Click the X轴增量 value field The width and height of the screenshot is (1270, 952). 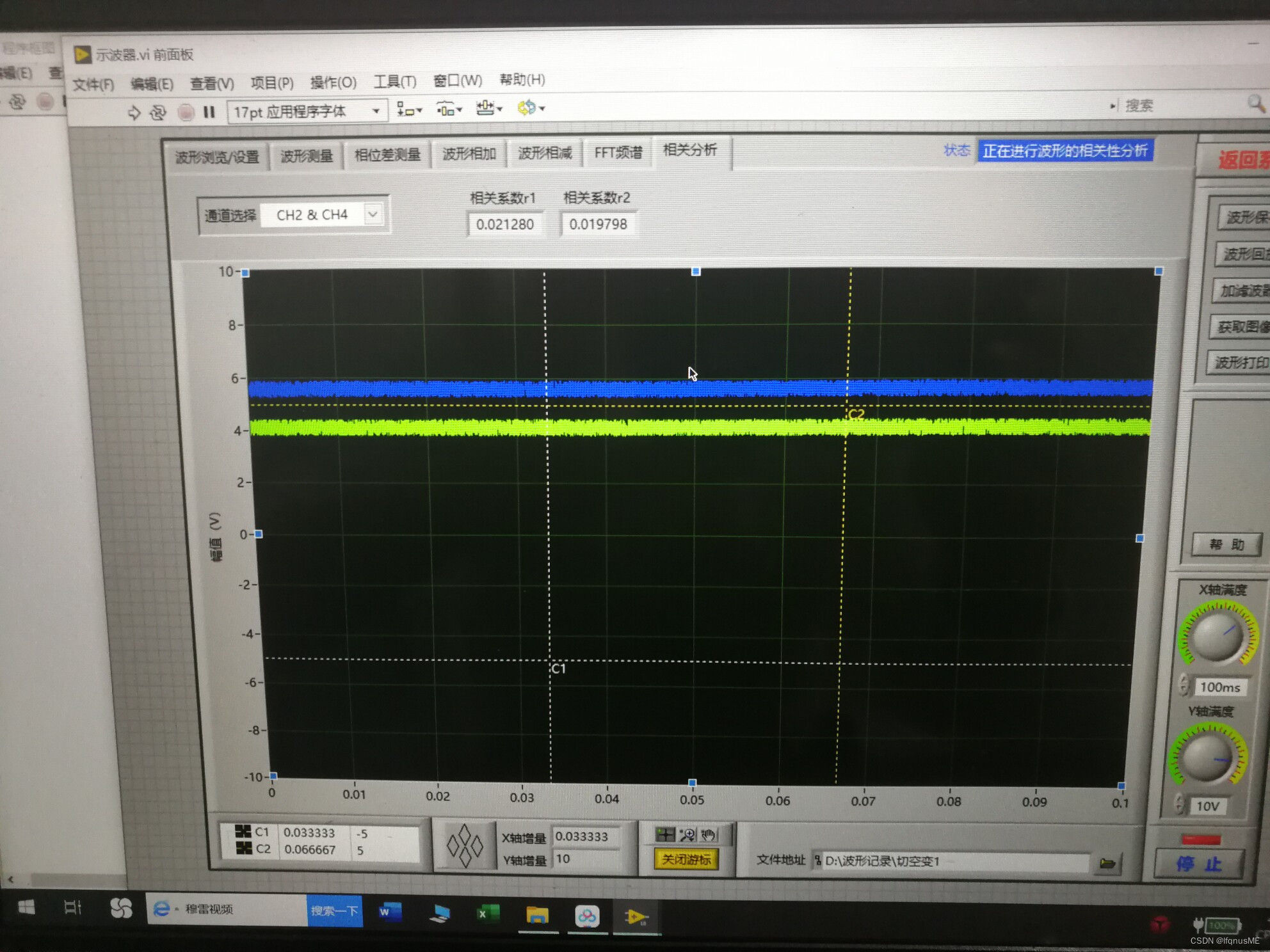585,836
